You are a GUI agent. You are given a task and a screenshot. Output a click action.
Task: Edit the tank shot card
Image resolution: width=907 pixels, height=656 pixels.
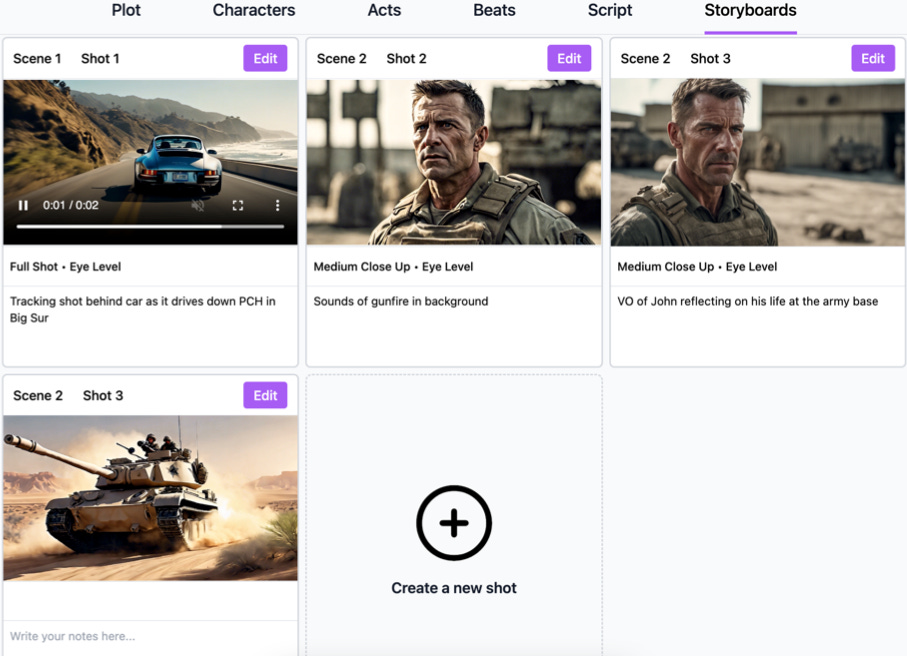[265, 396]
